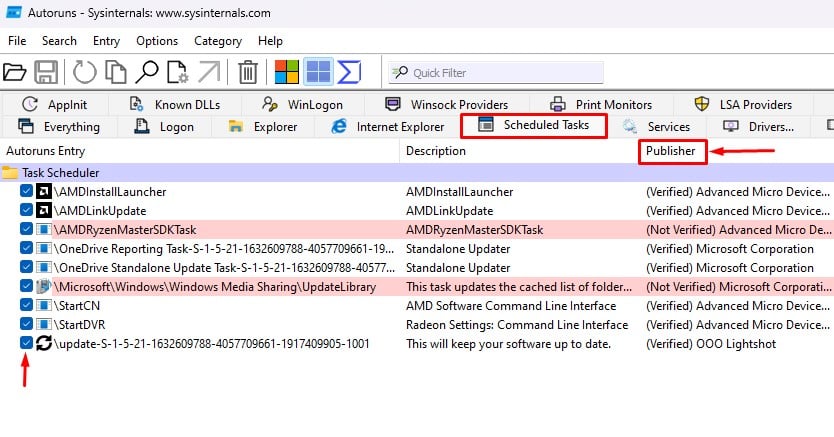This screenshot has width=834, height=437.
Task: Click the Copy toolbar icon
Action: [115, 72]
